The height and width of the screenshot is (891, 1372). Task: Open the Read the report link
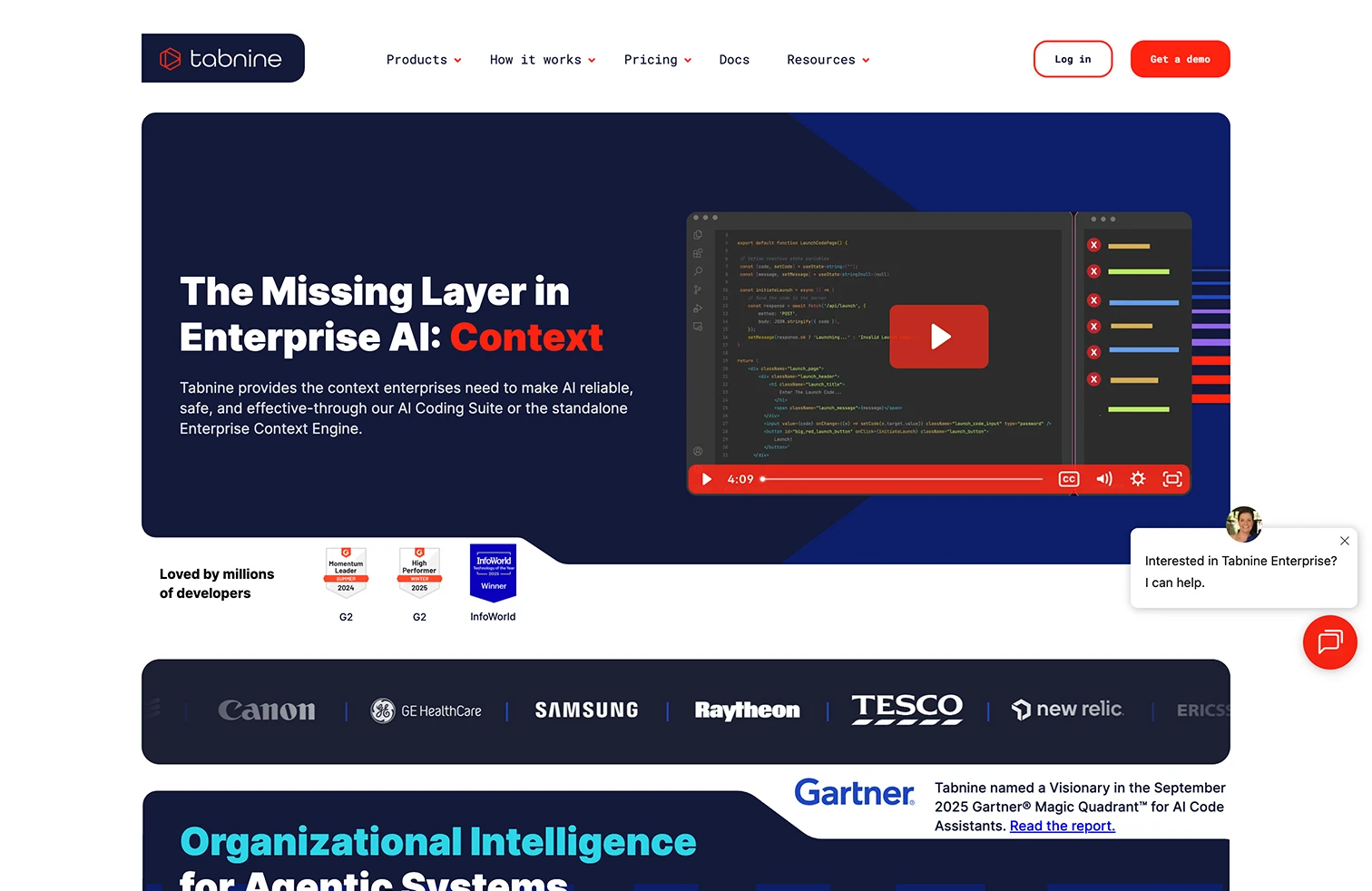point(1062,826)
